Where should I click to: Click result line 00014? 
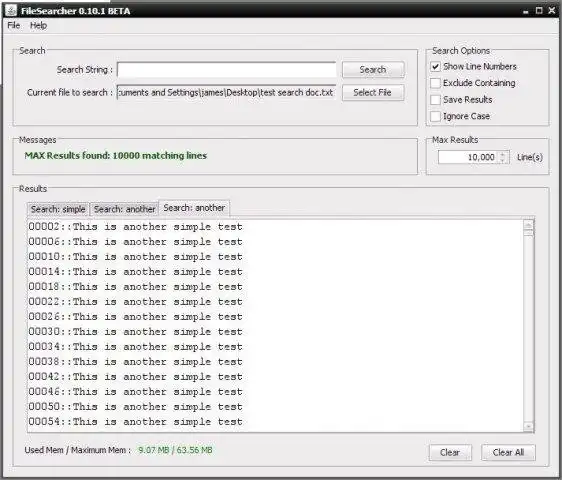point(135,272)
